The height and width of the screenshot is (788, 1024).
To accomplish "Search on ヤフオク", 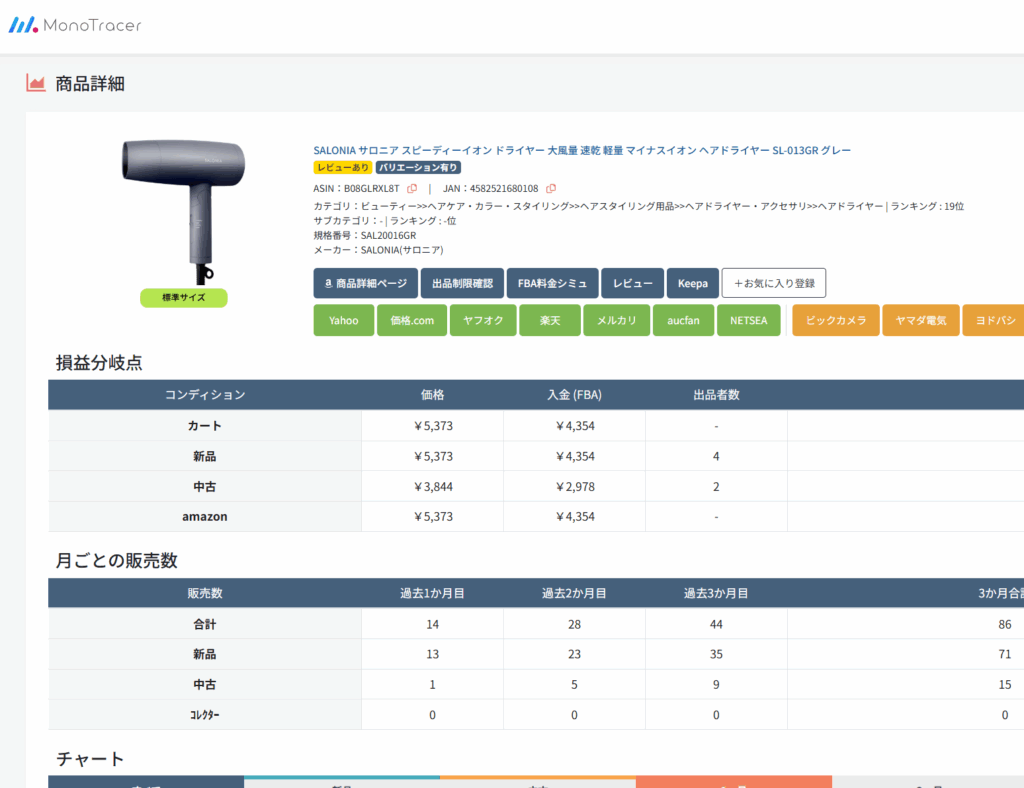I will [483, 321].
